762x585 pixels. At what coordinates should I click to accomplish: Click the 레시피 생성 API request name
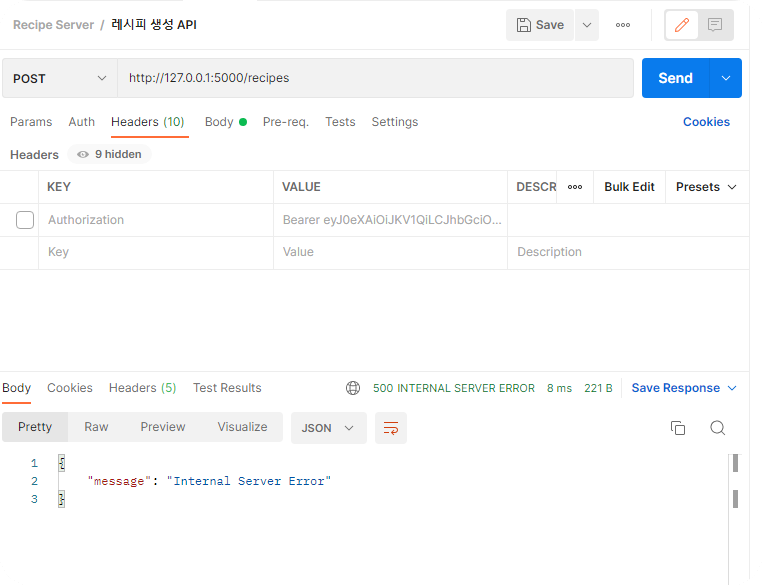154,25
